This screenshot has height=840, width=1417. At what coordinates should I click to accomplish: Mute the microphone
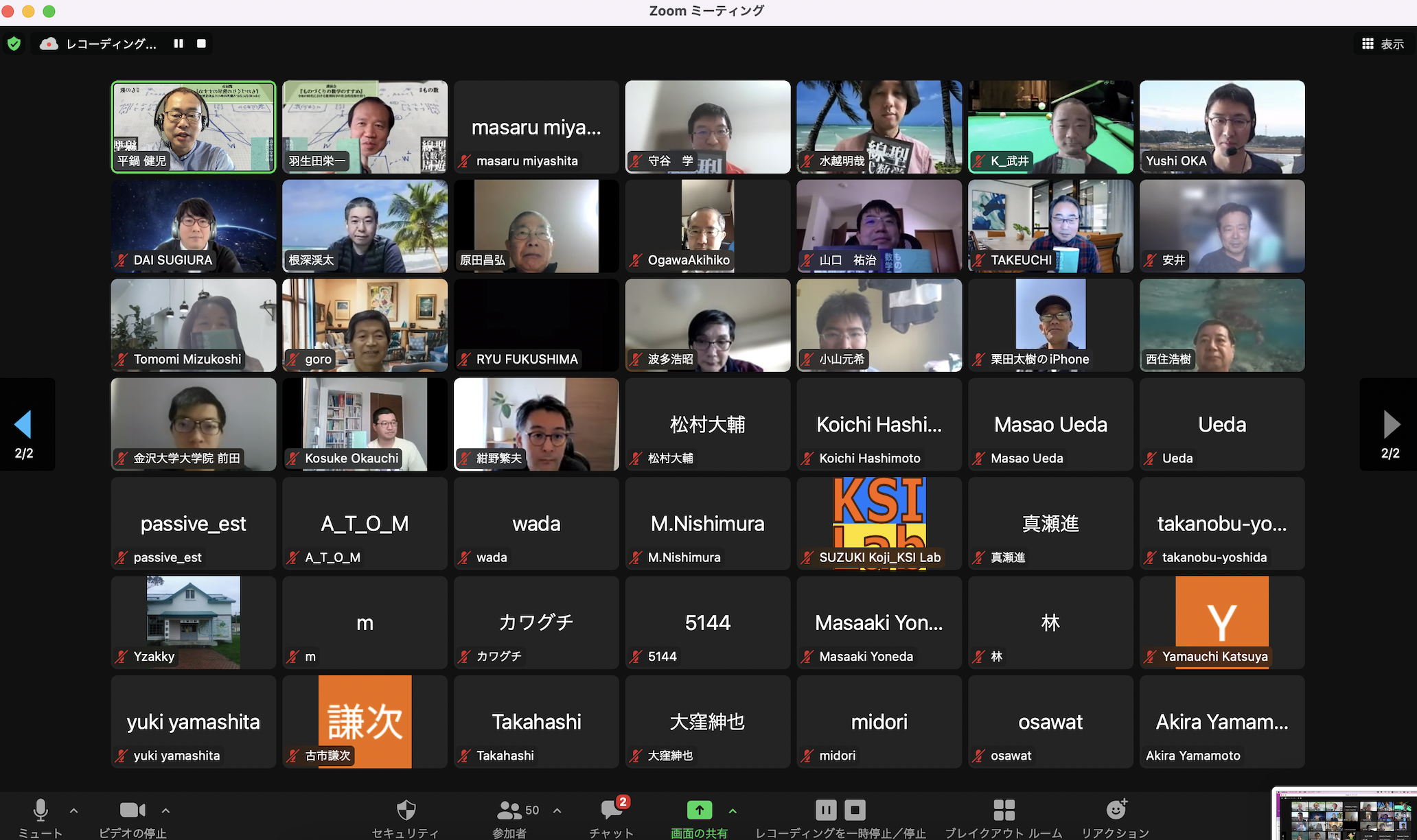coord(41,810)
